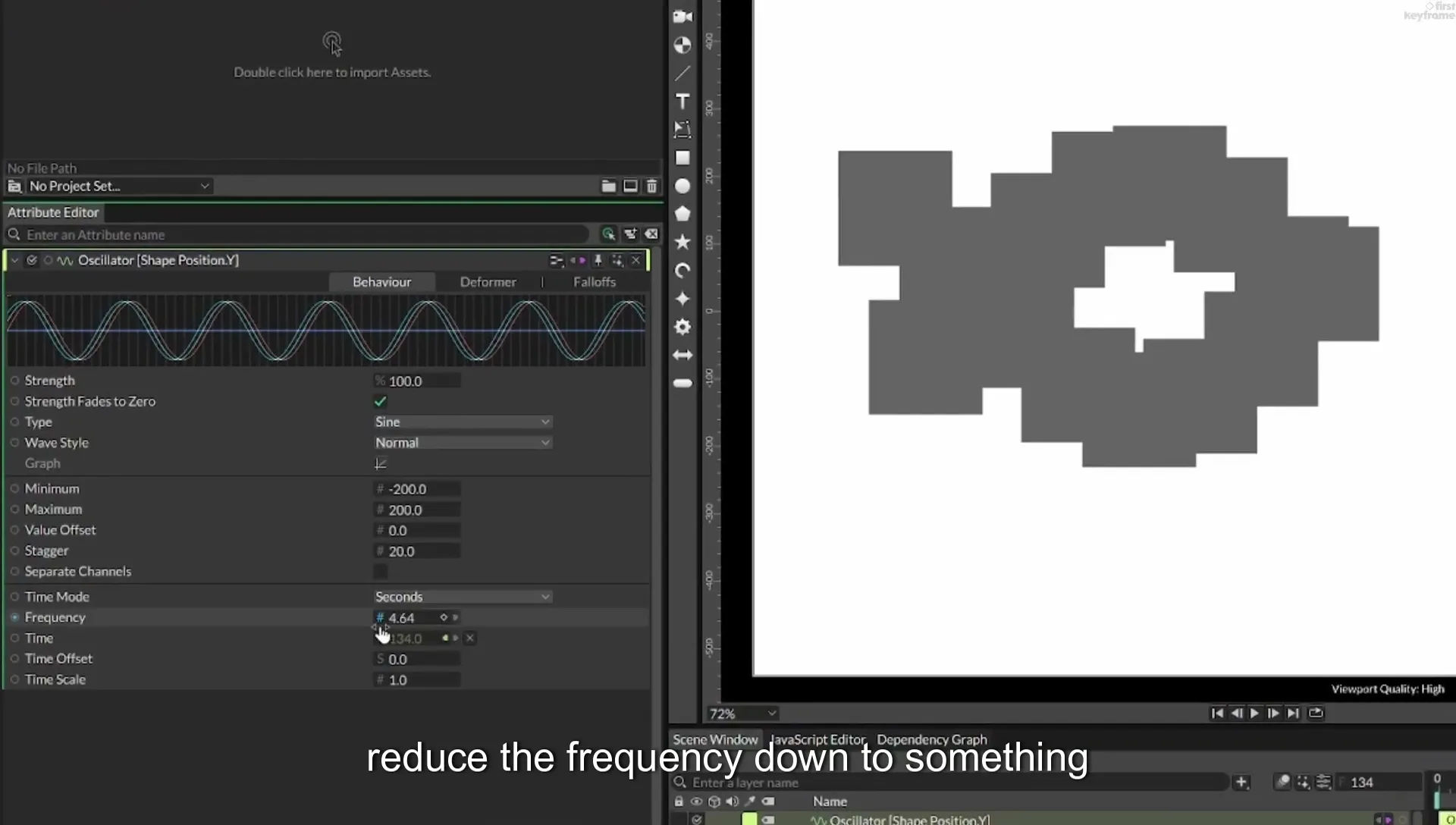Viewport: 1456px width, 825px height.
Task: Select the Edit Shape tool
Action: [x=682, y=129]
